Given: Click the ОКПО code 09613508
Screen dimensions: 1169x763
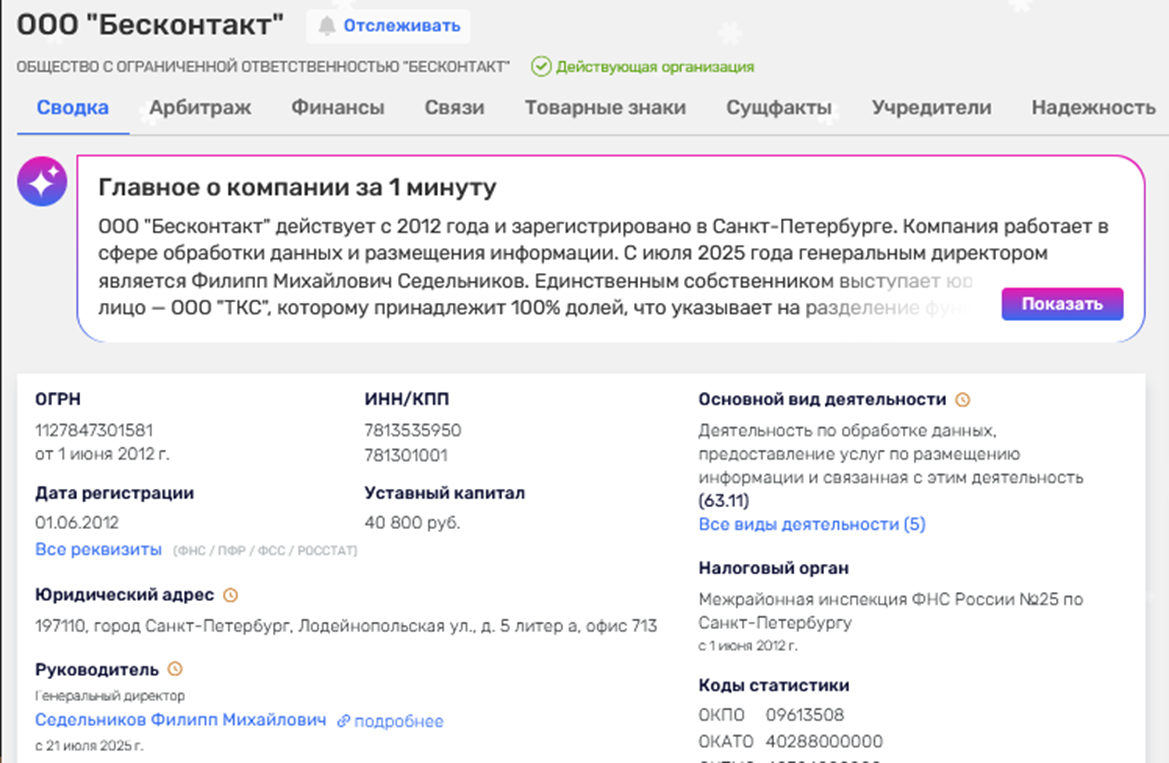Looking at the screenshot, I should 805,715.
